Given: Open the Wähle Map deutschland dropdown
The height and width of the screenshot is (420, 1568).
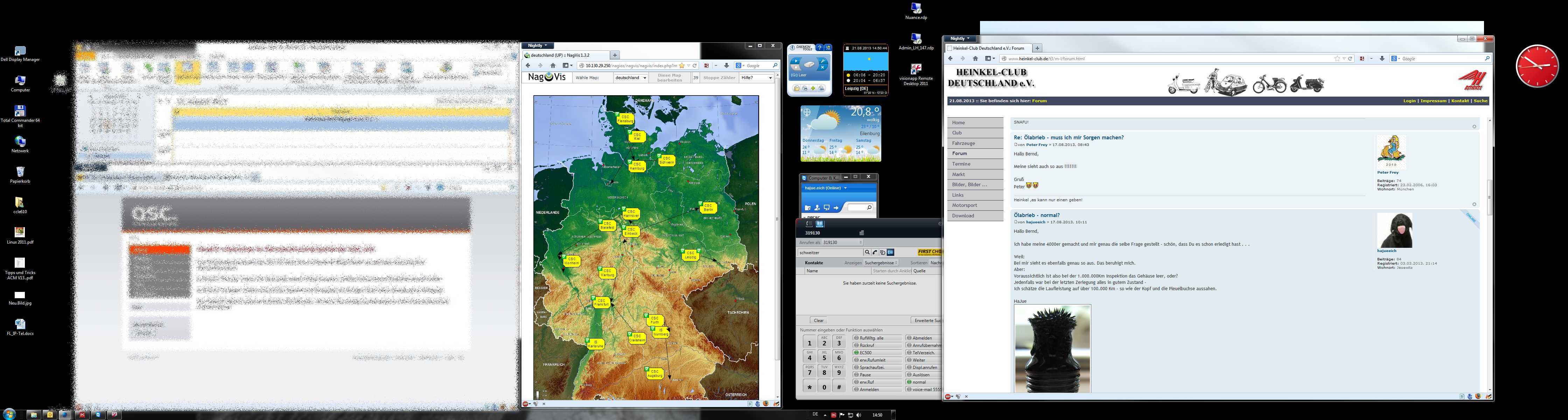Looking at the screenshot, I should pyautogui.click(x=630, y=78).
